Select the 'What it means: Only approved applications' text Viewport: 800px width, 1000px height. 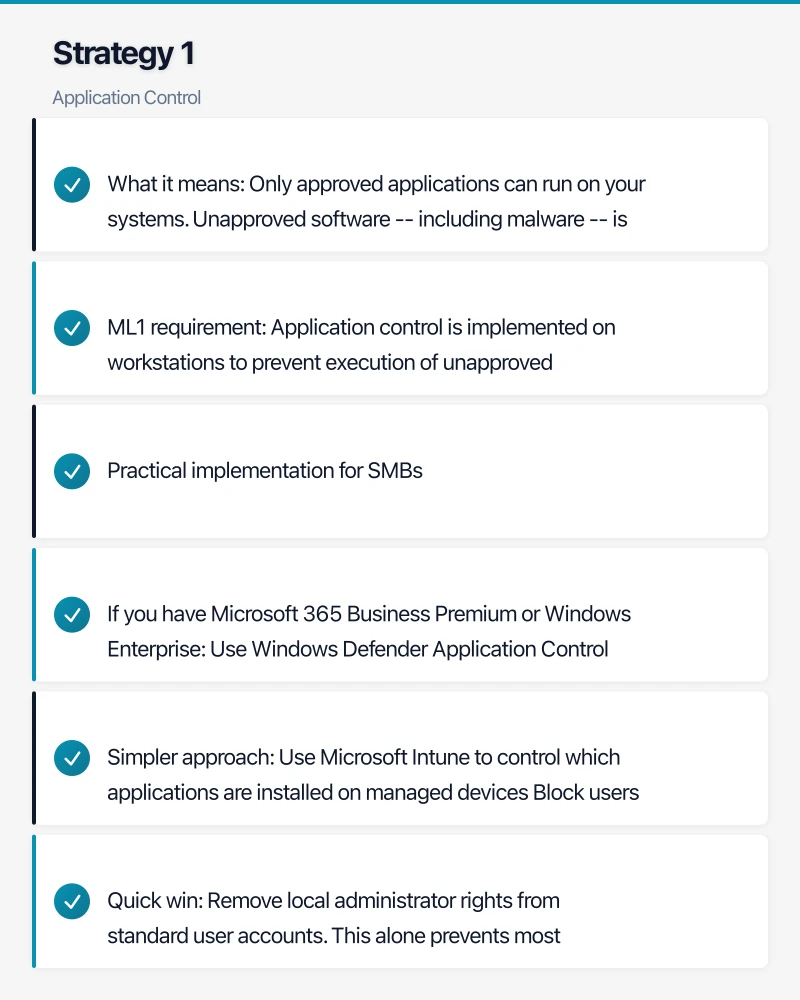[377, 185]
